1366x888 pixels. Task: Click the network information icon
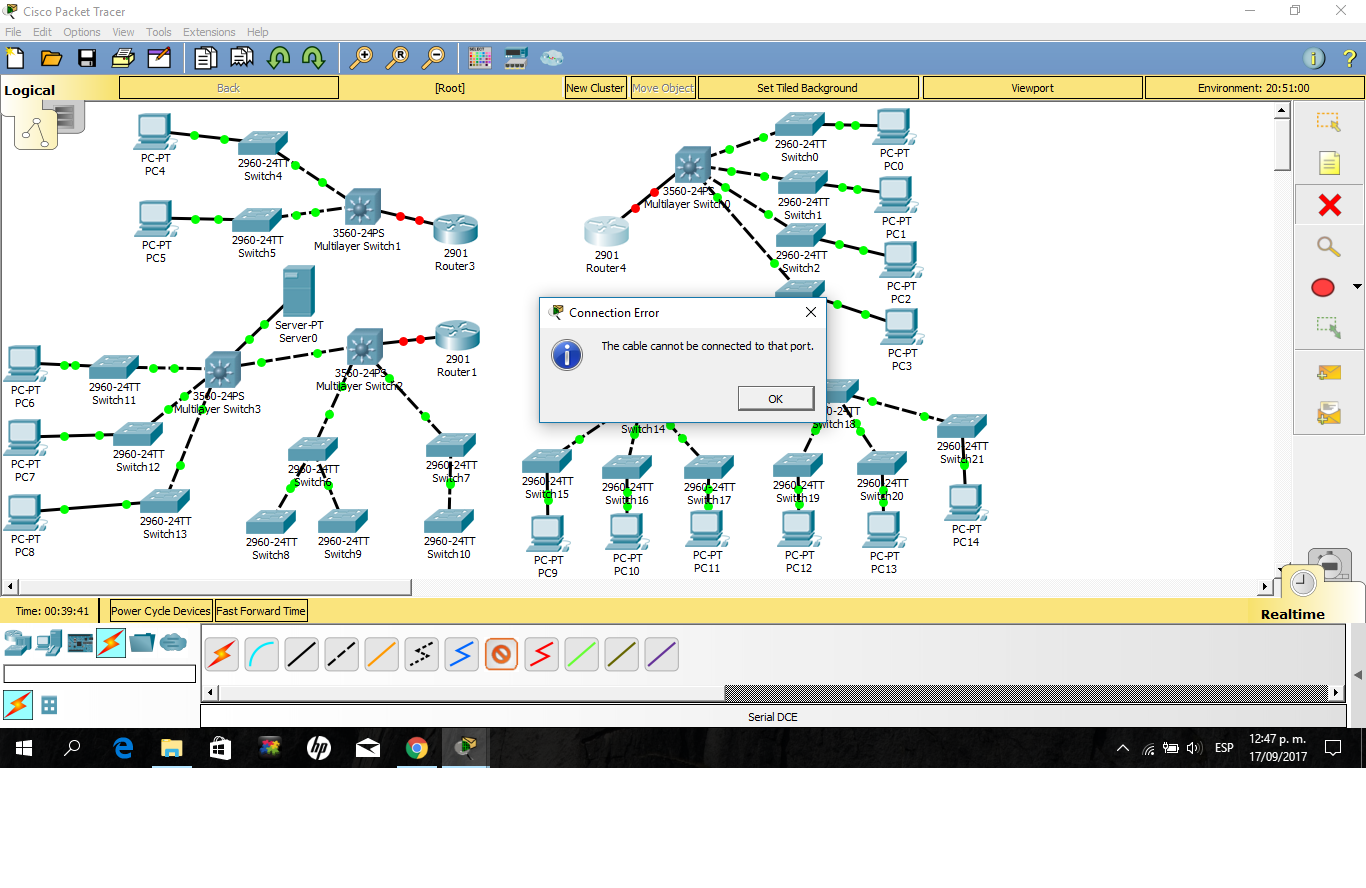[x=1314, y=58]
